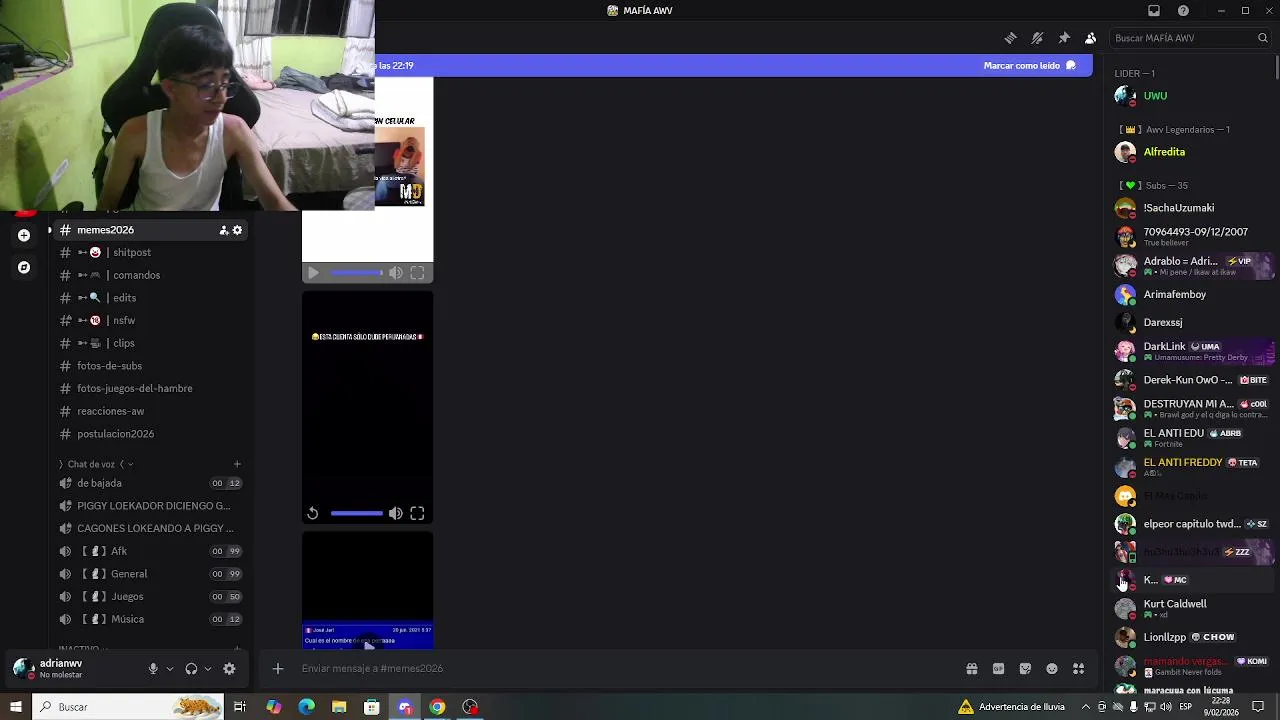Click the Add a Server plus icon
This screenshot has height=720, width=1280.
24,235
